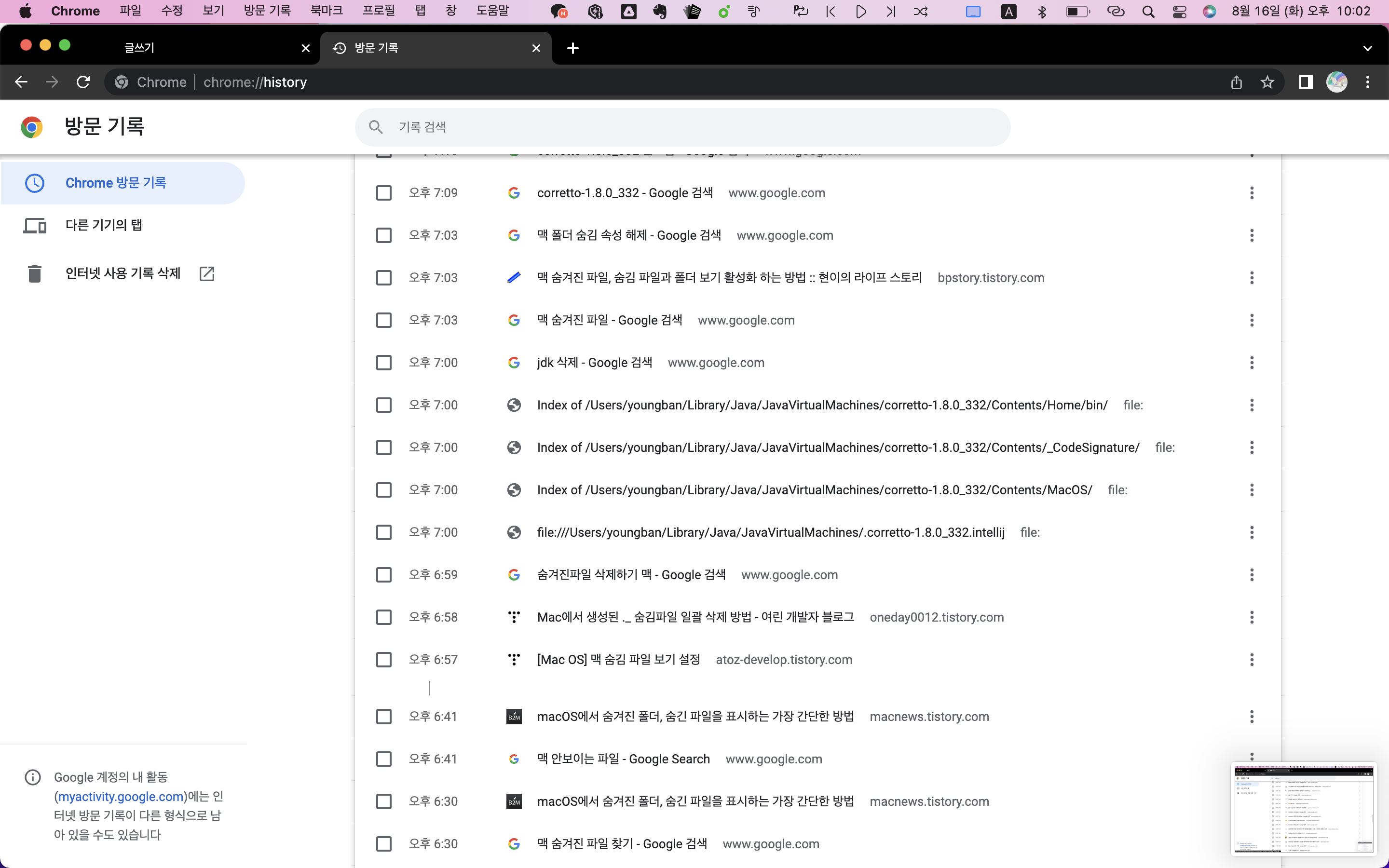Open a new tab with plus button

coord(572,48)
